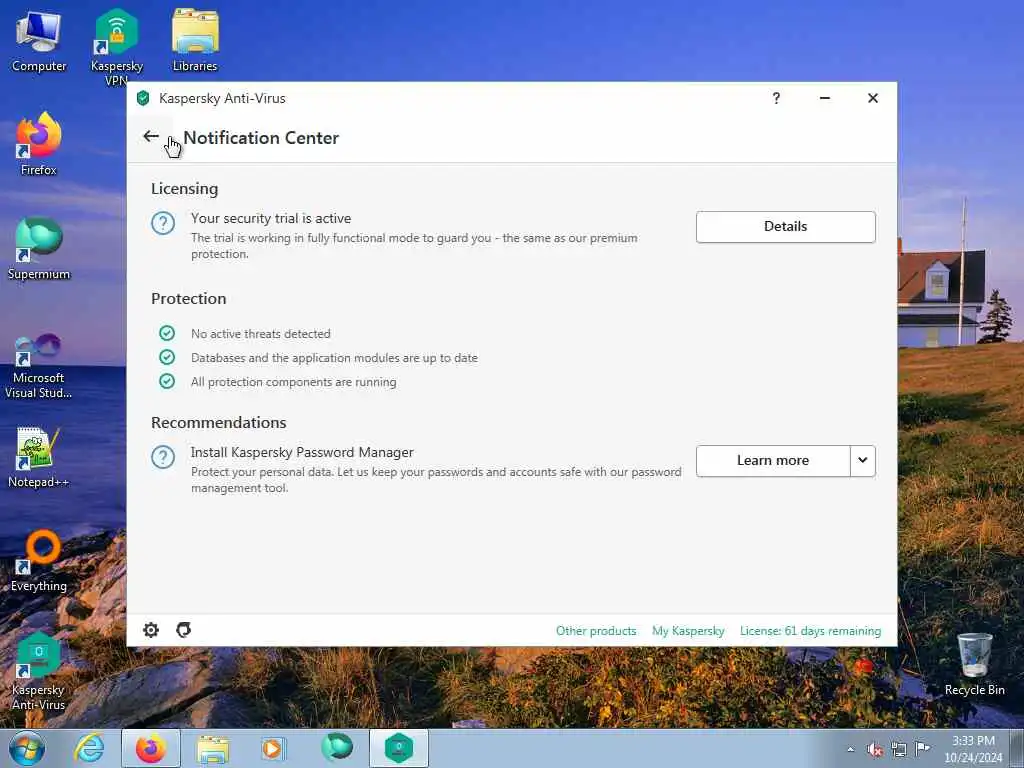This screenshot has height=768, width=1024.
Task: Click the Learn more button
Action: pos(773,460)
